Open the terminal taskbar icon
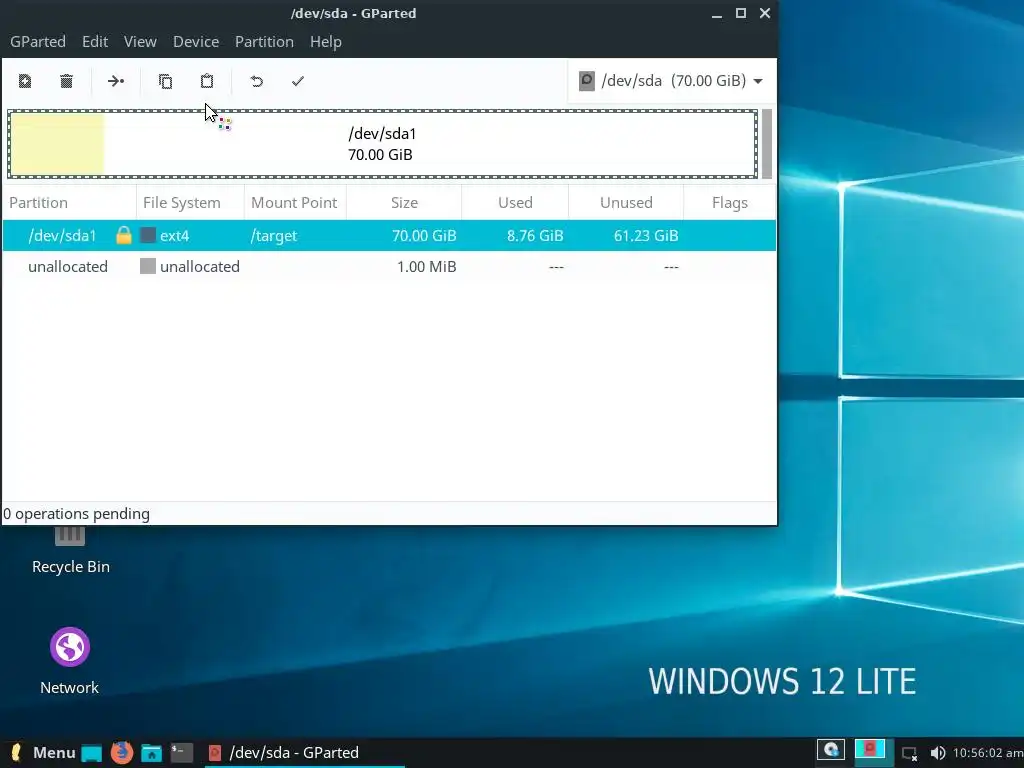 click(x=182, y=753)
